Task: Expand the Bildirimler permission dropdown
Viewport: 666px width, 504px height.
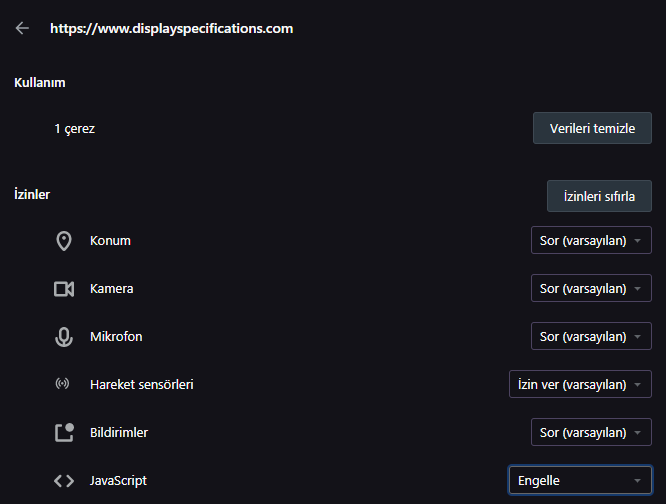Action: tap(590, 433)
